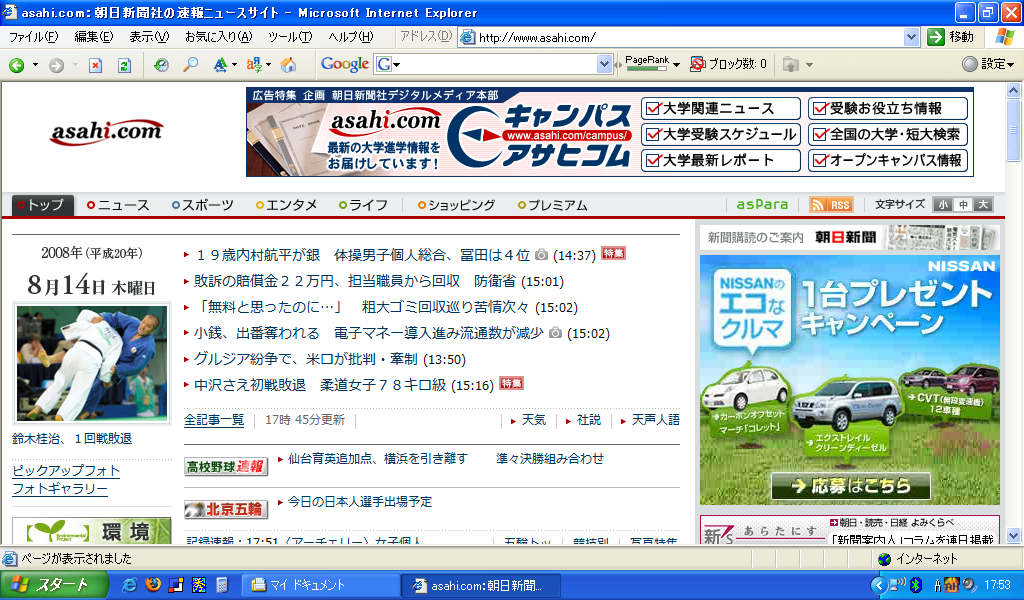Refresh the page with the green arrows icon
1024x600 pixels.
(124, 65)
